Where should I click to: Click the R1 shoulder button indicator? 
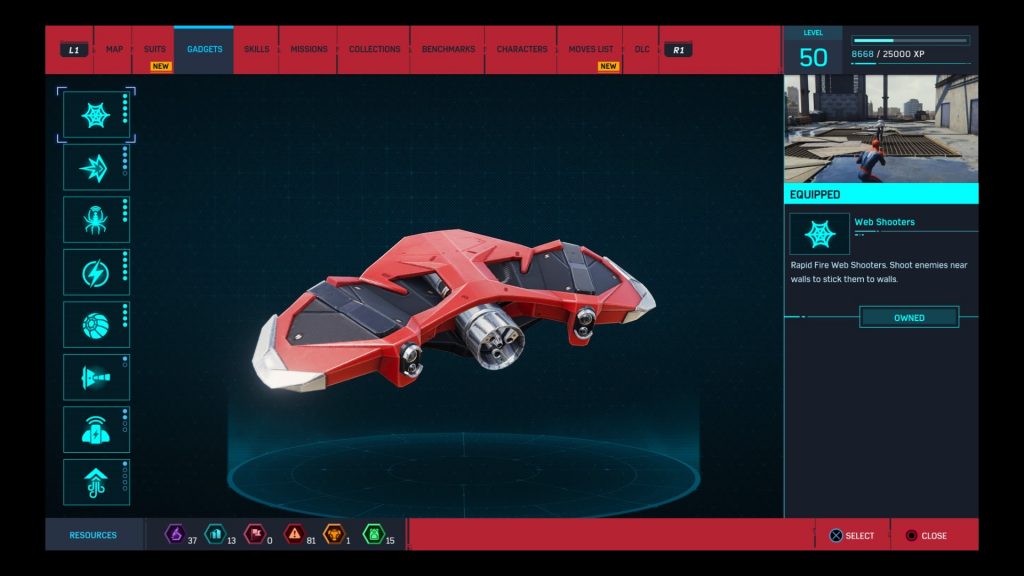click(679, 50)
